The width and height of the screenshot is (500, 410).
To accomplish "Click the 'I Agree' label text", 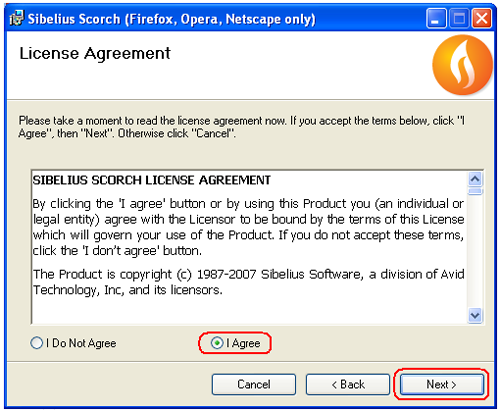I will point(243,343).
